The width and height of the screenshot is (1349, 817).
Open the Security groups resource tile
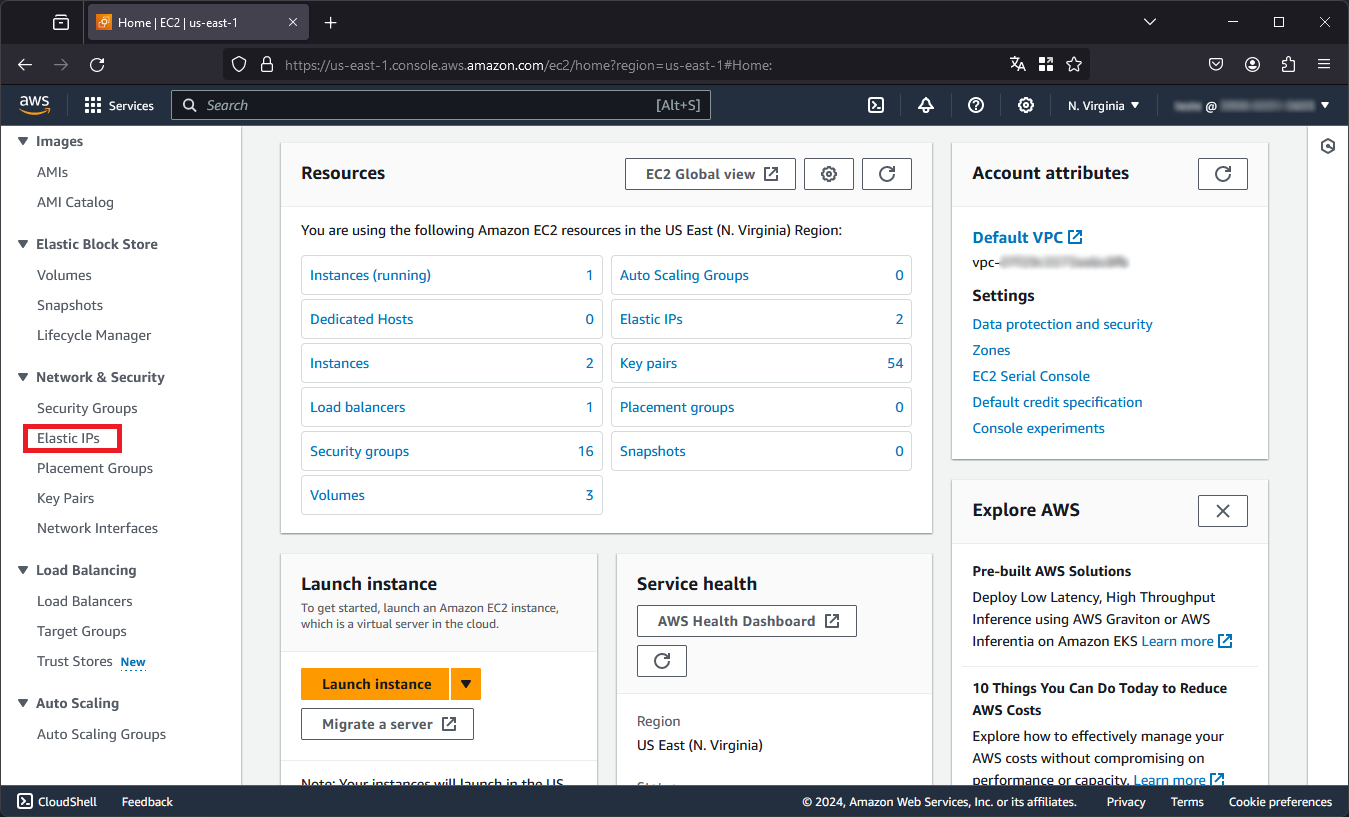[x=452, y=451]
